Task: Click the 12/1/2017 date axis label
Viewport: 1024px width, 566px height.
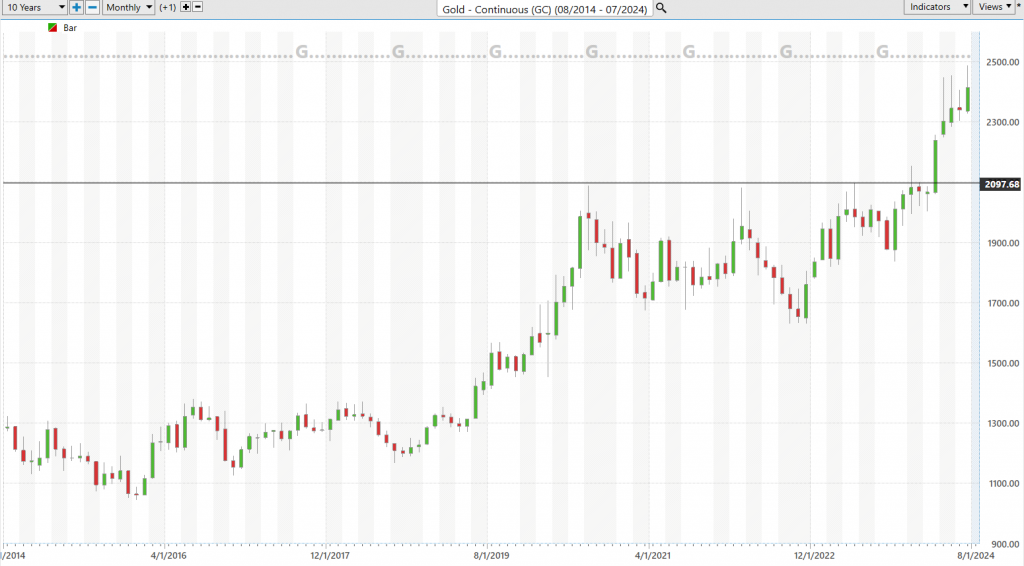Action: pyautogui.click(x=330, y=556)
